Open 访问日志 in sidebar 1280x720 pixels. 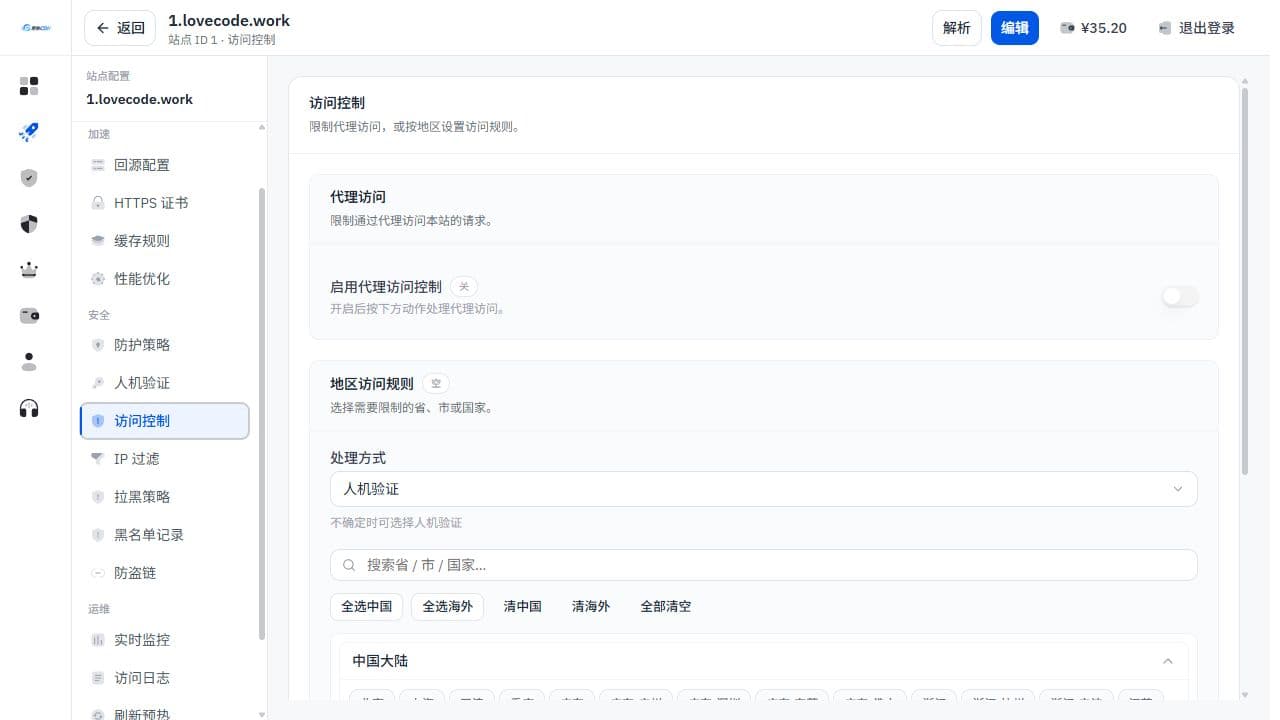pyautogui.click(x=165, y=678)
